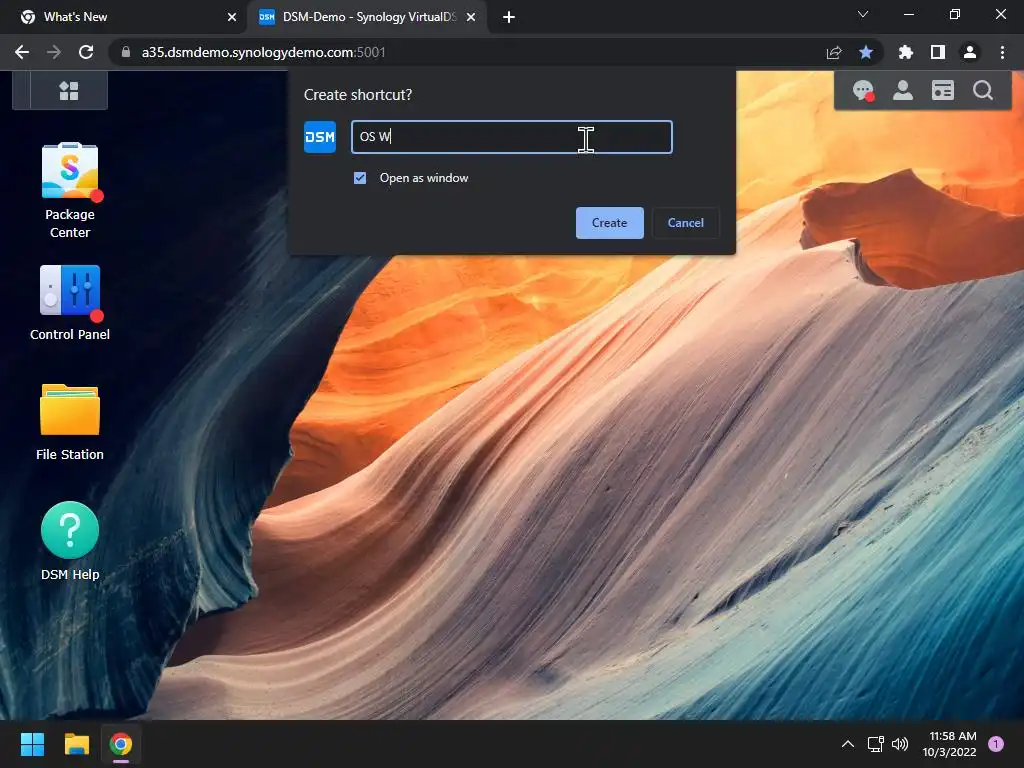
Task: Select DSM-Demo Synology tab
Action: click(368, 17)
